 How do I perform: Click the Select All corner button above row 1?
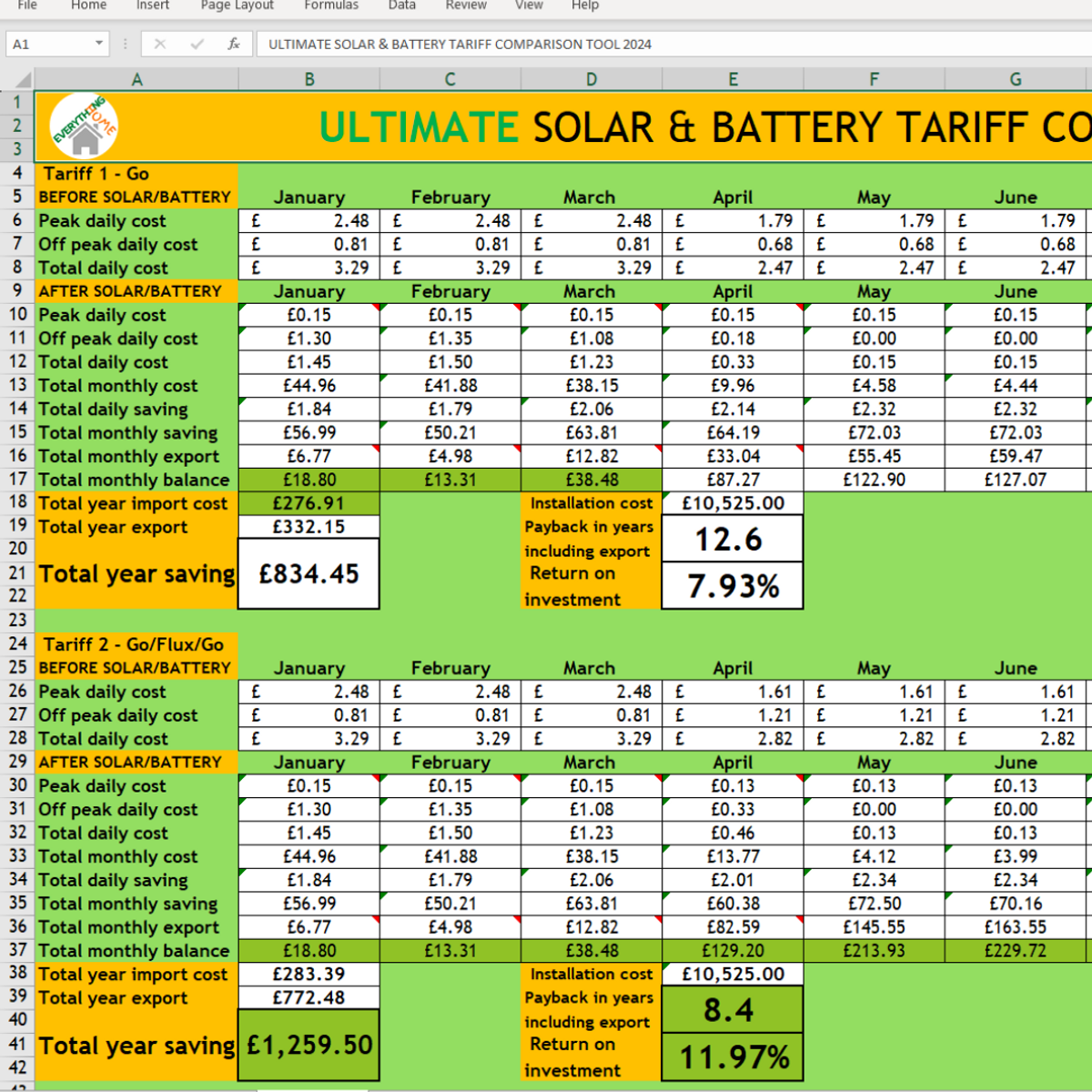point(24,79)
